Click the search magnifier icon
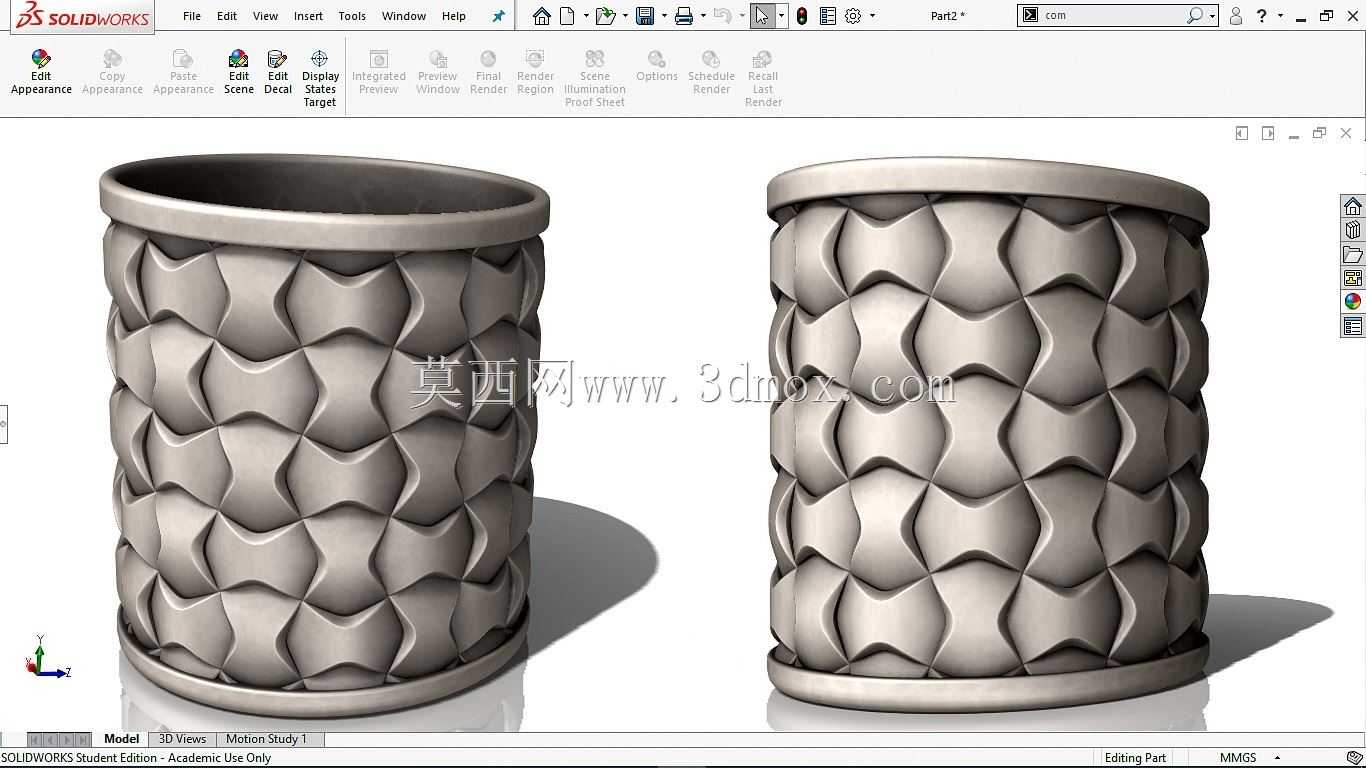Image resolution: width=1366 pixels, height=768 pixels. coord(1195,16)
